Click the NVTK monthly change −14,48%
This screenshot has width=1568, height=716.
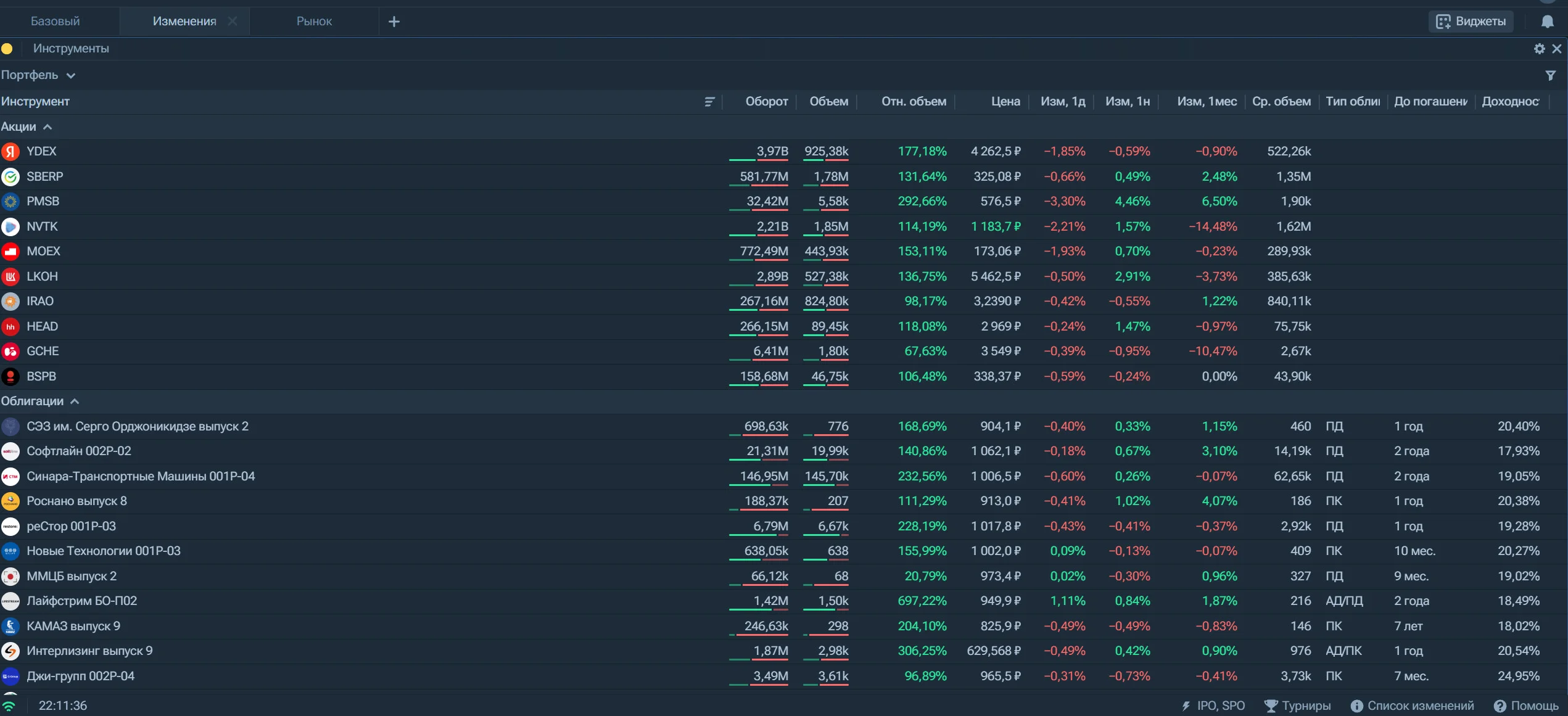pyautogui.click(x=1213, y=227)
